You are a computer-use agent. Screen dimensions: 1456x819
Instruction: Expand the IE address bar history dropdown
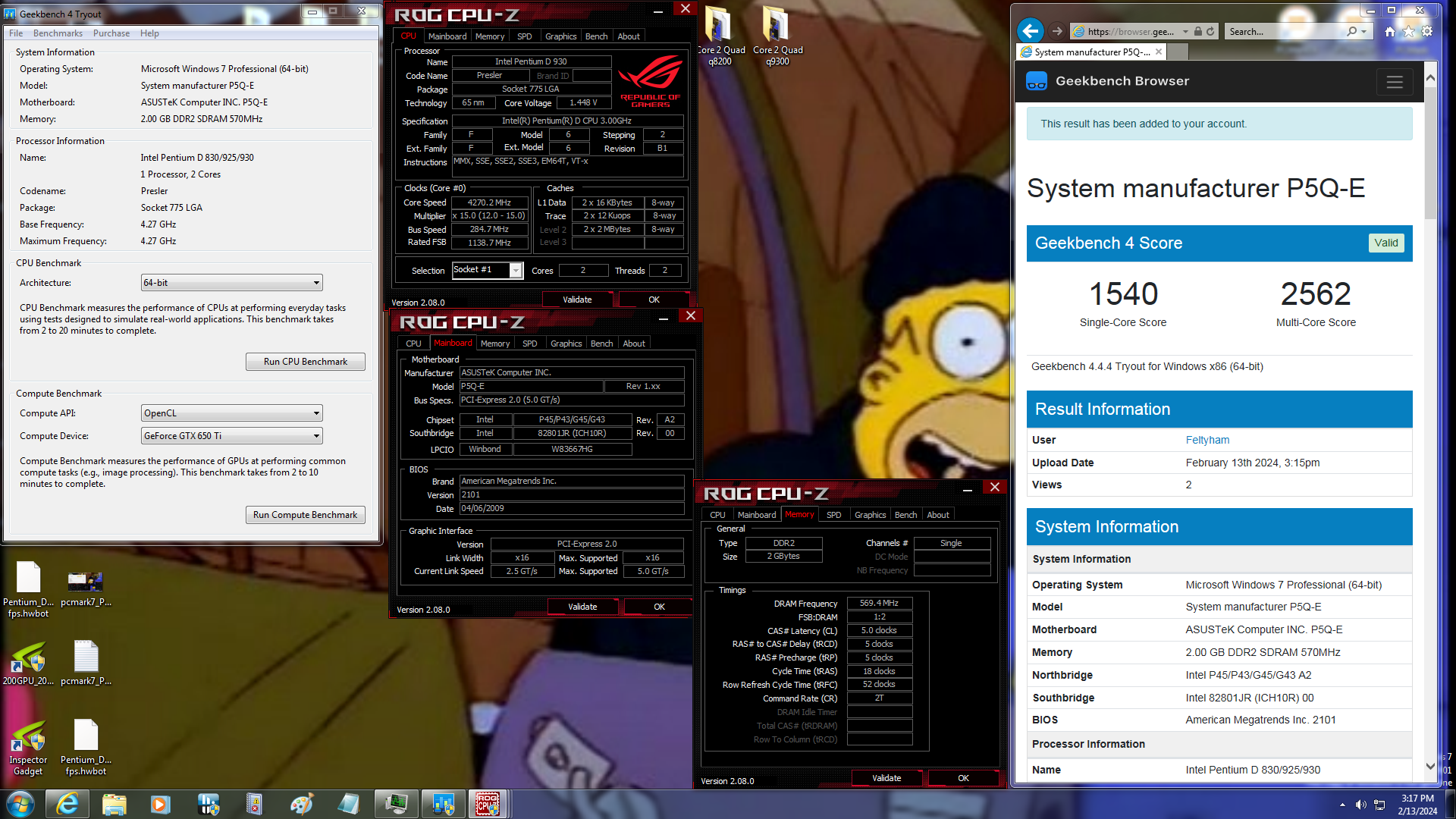pos(1185,32)
